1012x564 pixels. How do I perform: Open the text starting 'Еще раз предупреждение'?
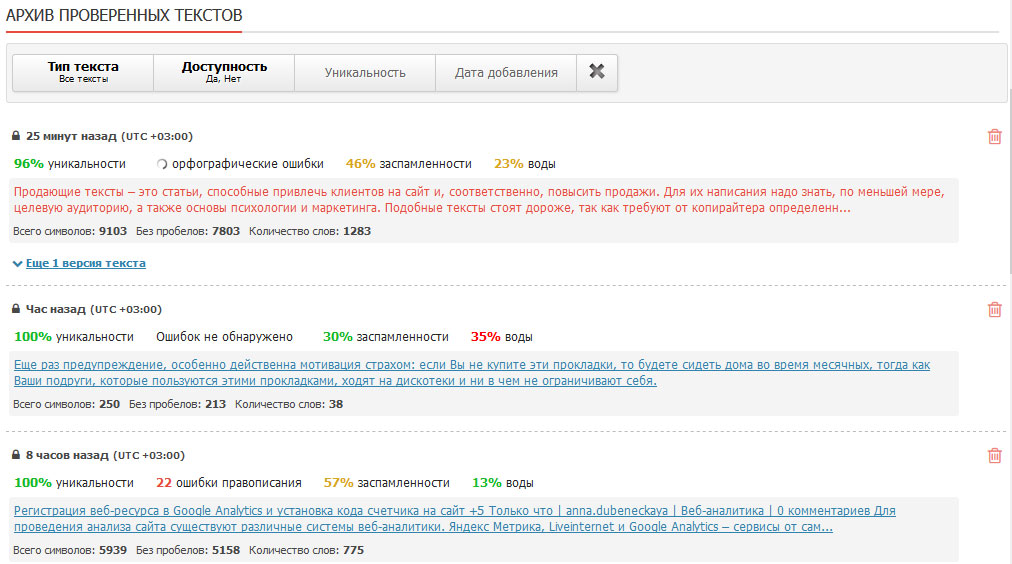[472, 373]
